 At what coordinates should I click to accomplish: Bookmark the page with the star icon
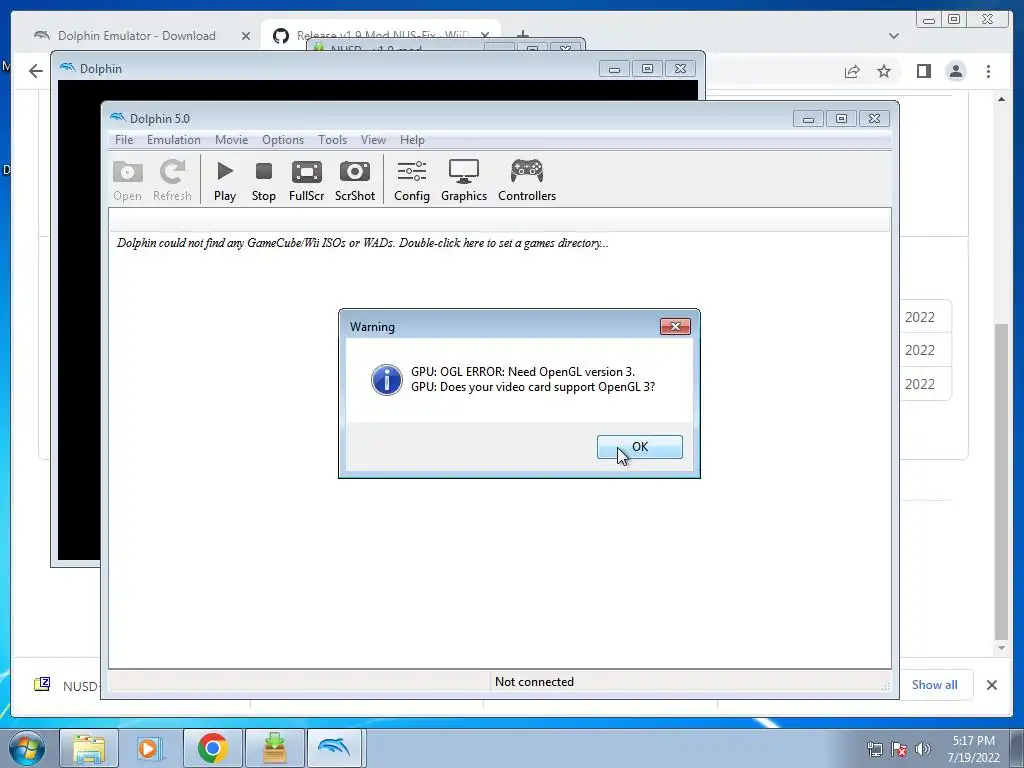click(x=884, y=71)
